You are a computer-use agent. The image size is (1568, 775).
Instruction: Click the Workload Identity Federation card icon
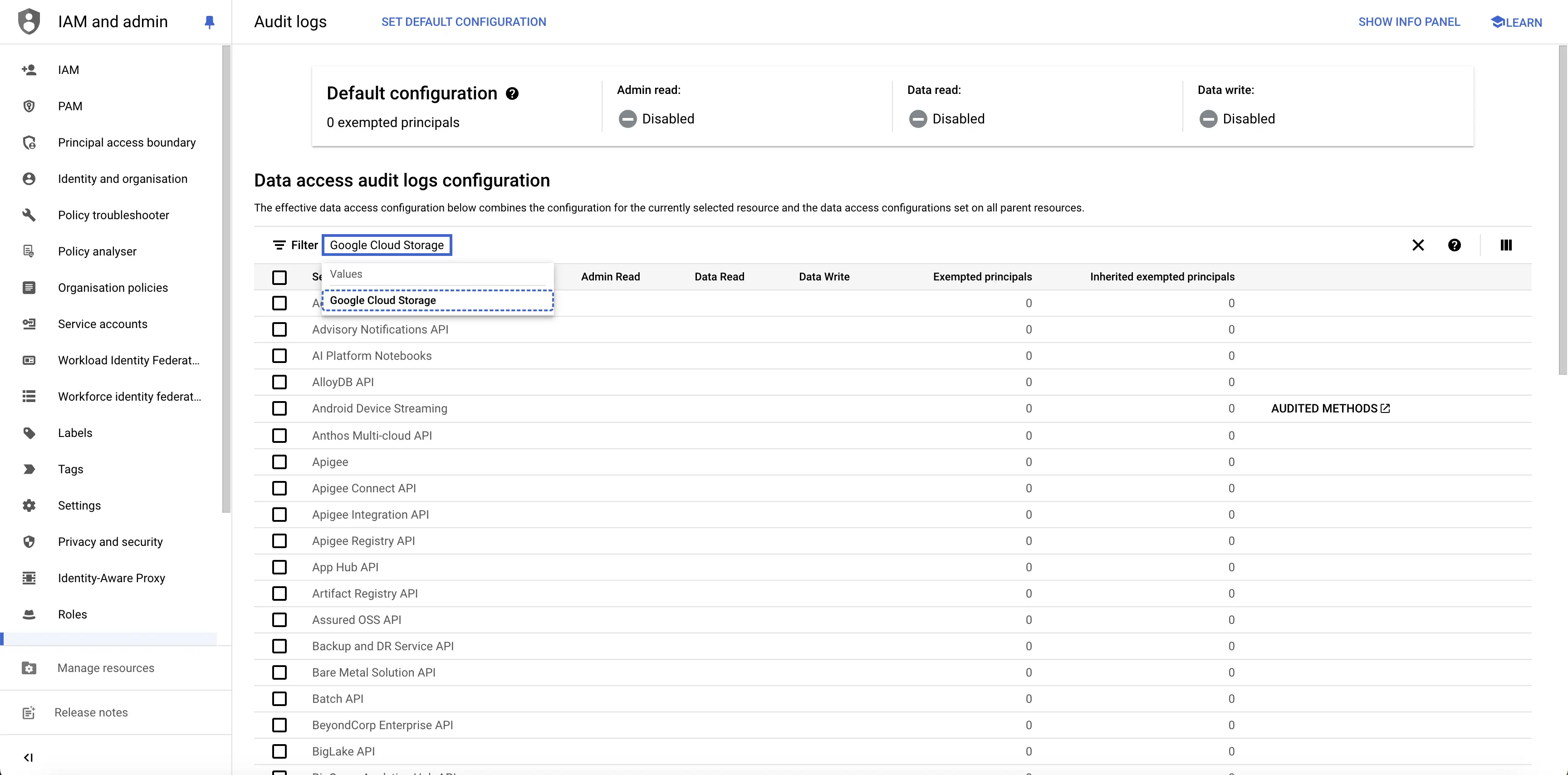29,360
